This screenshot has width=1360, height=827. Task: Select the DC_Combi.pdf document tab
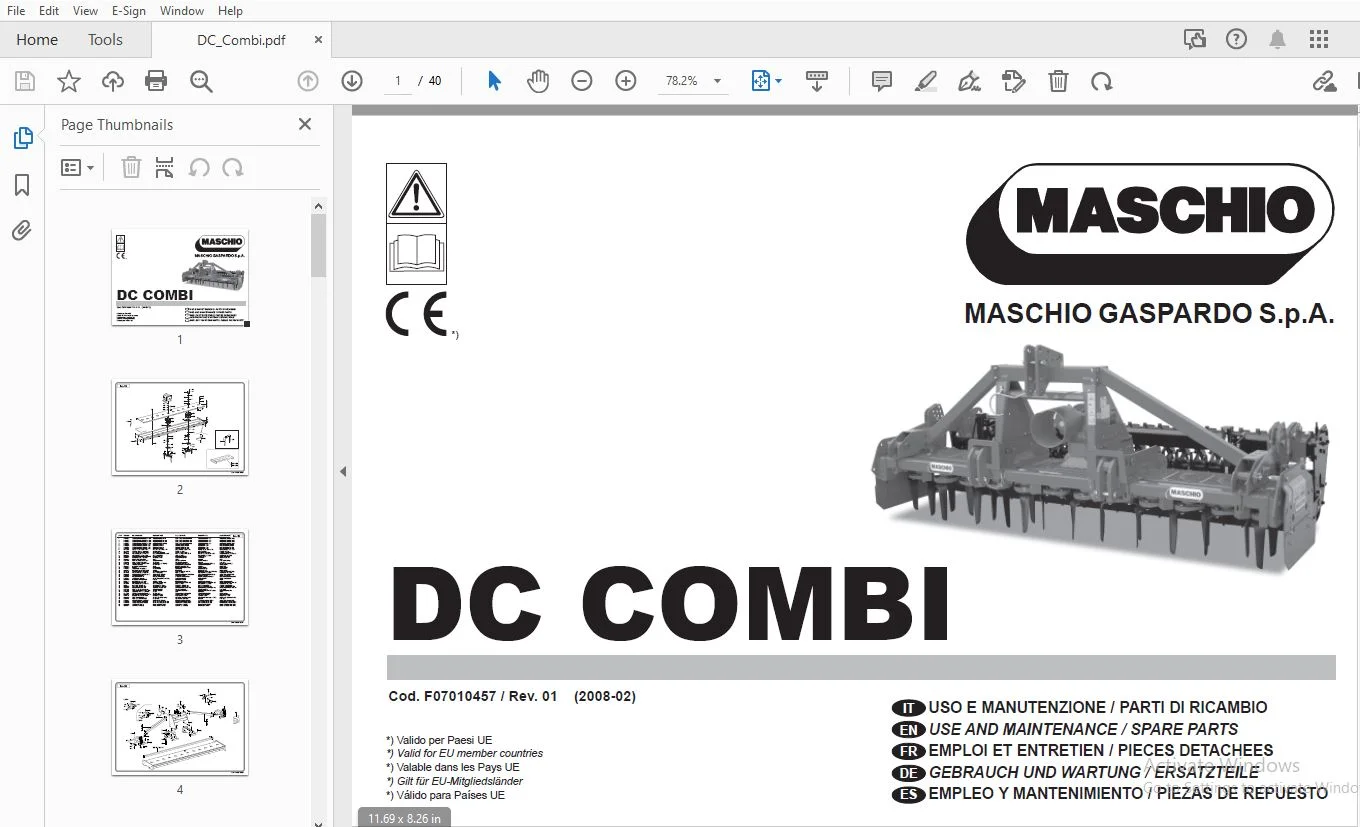pos(241,40)
